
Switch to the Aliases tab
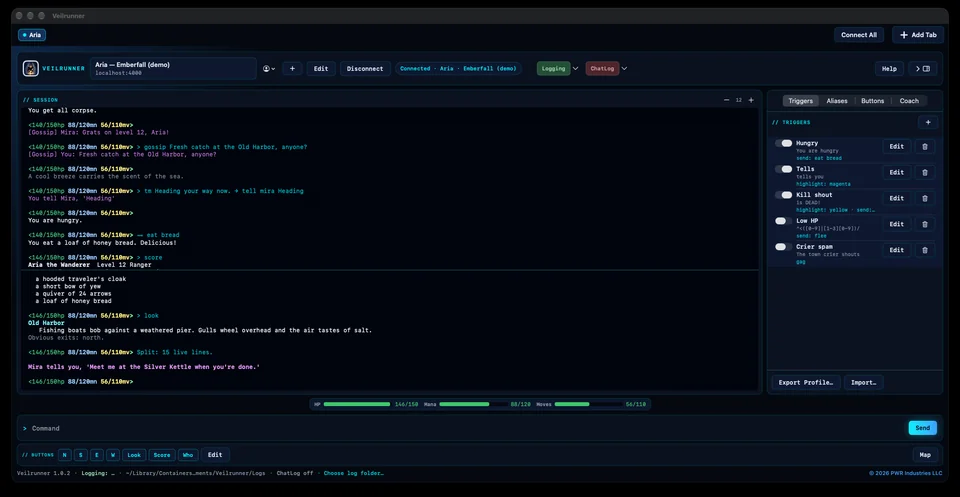tap(837, 101)
